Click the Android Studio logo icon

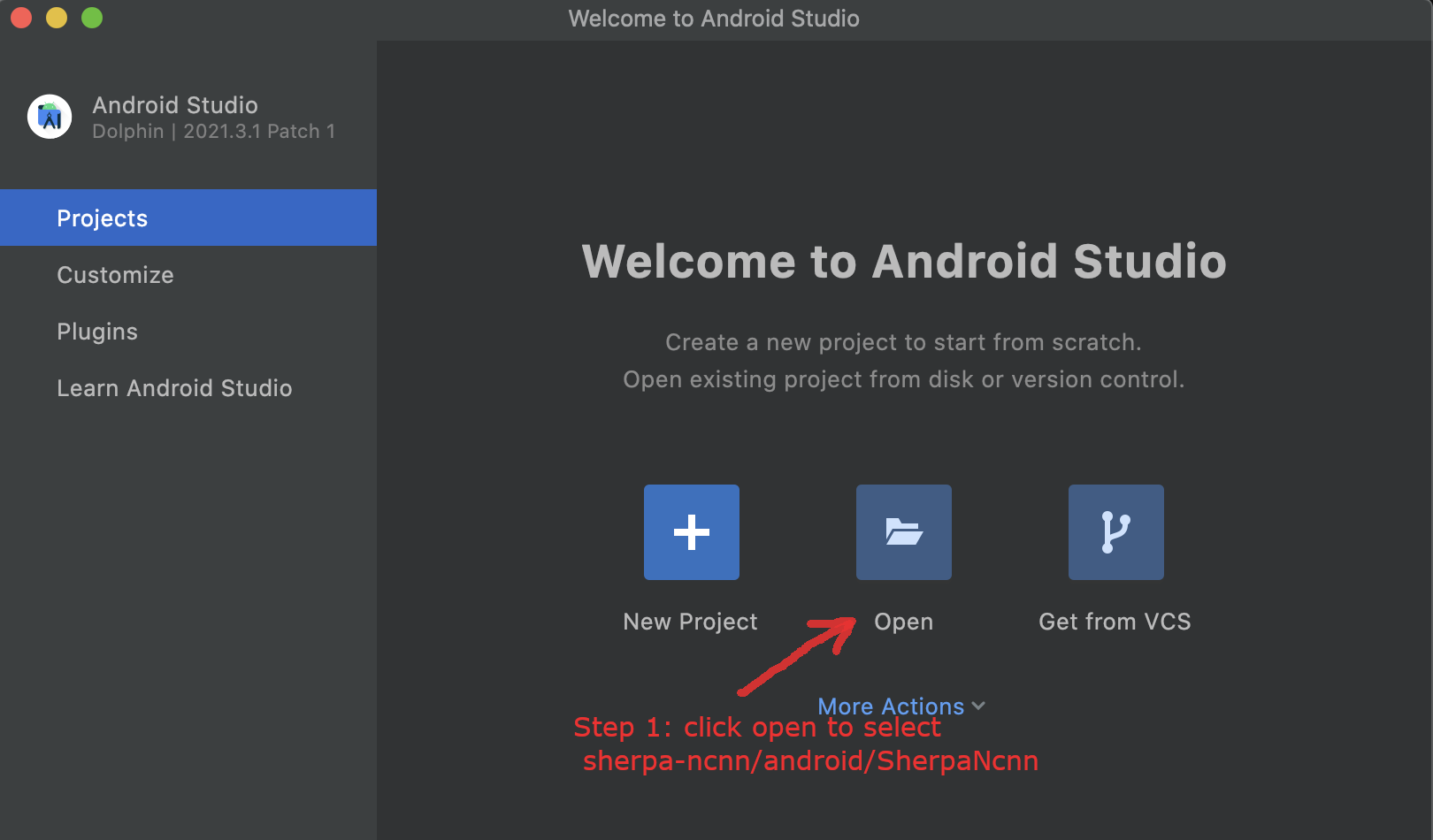[50, 117]
